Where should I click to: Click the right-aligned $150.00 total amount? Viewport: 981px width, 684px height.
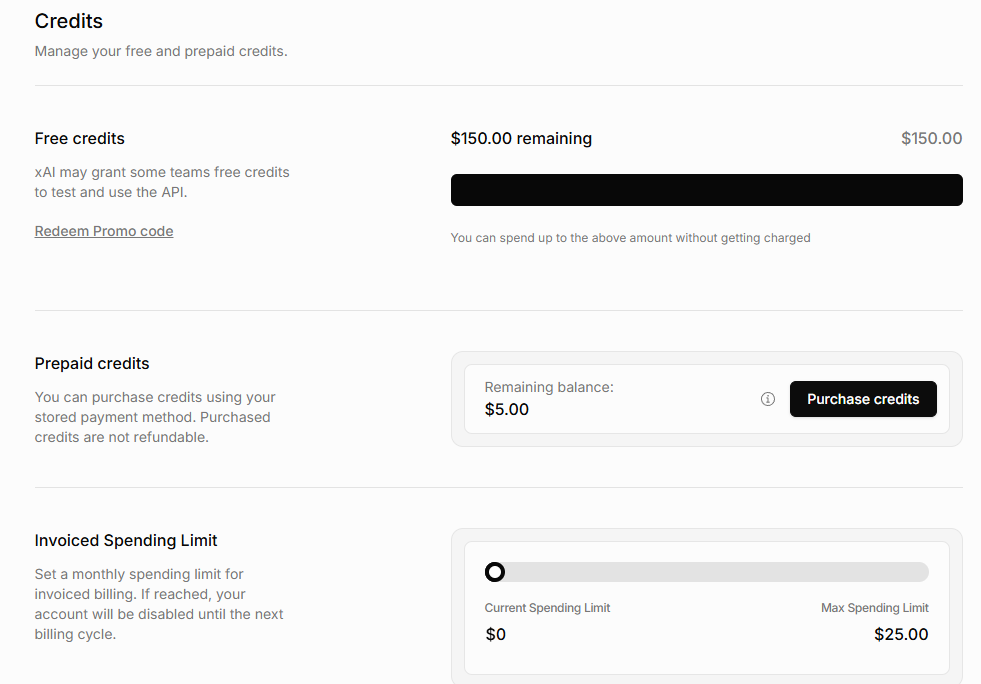tap(932, 138)
